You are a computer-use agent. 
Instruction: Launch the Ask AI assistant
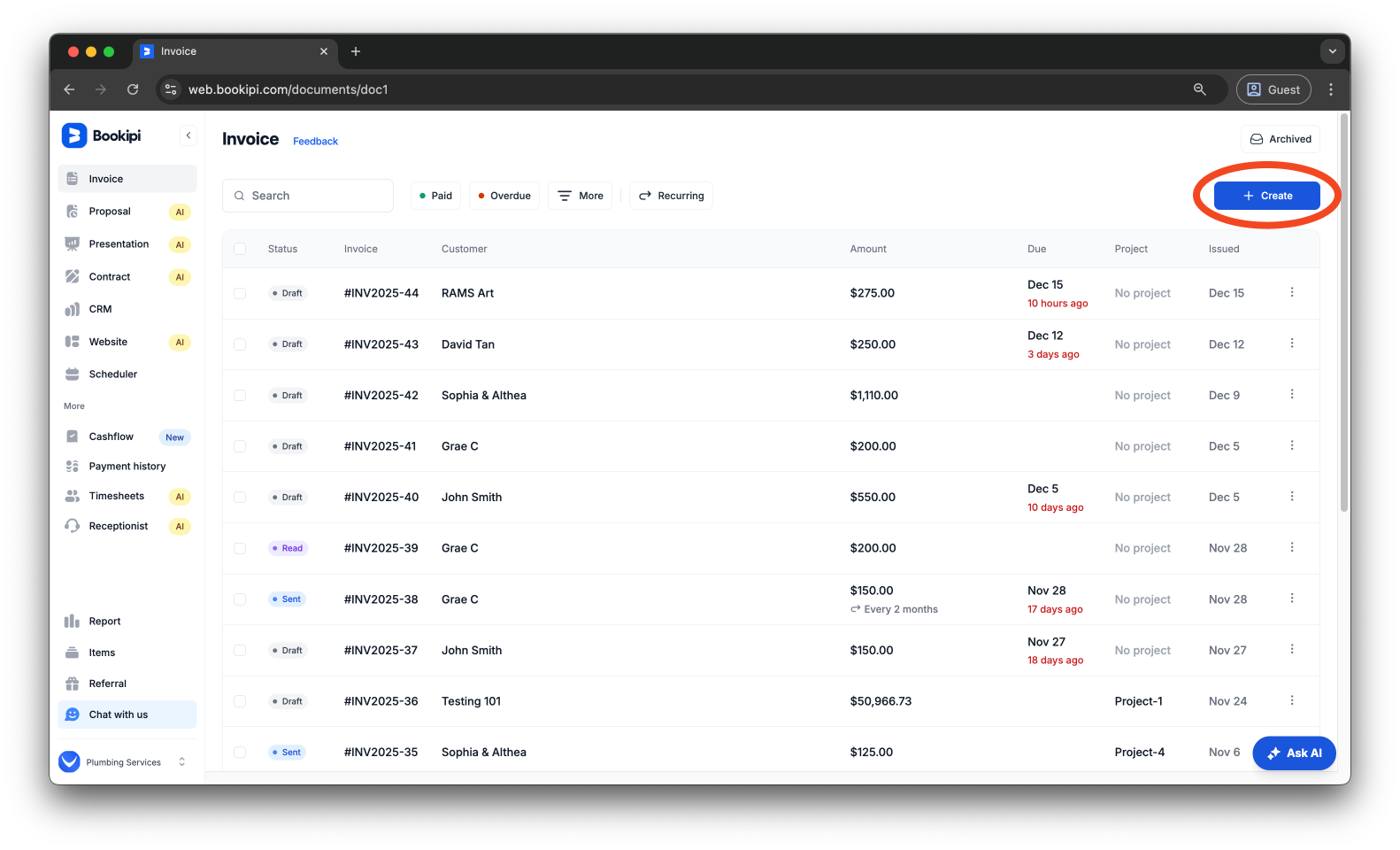pyautogui.click(x=1294, y=753)
